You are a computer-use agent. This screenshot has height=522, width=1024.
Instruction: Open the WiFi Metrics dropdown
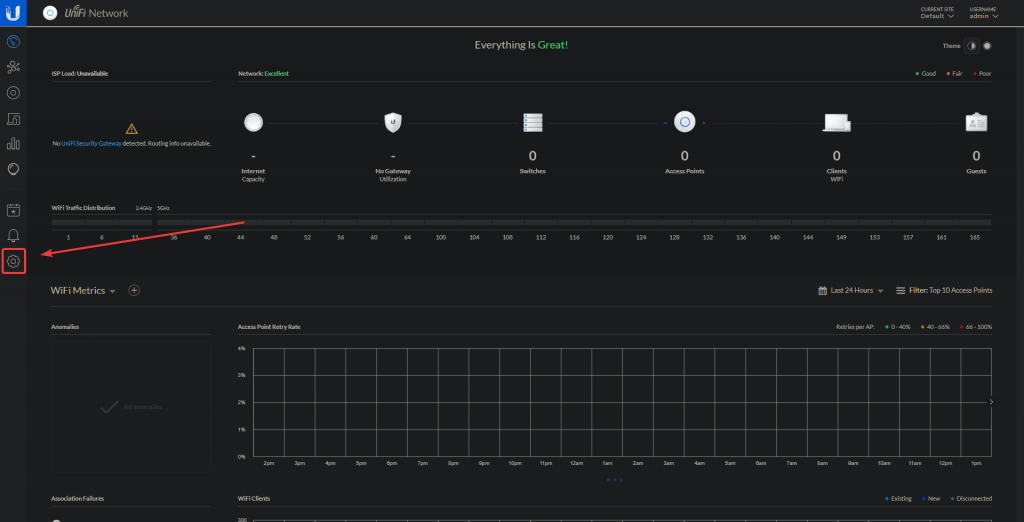84,290
